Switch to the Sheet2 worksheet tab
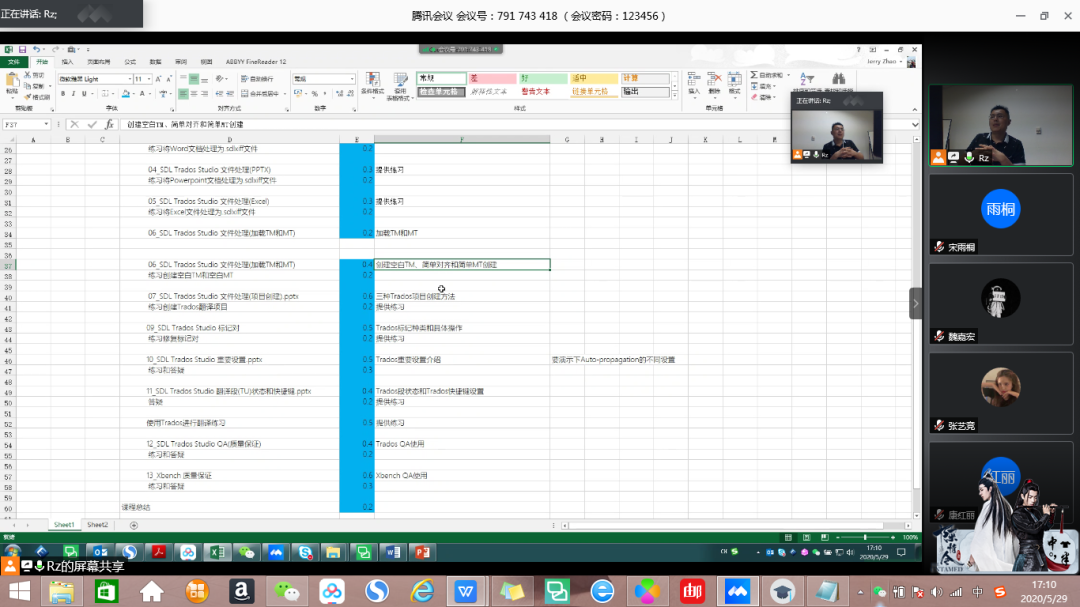The image size is (1080, 607). (x=97, y=524)
